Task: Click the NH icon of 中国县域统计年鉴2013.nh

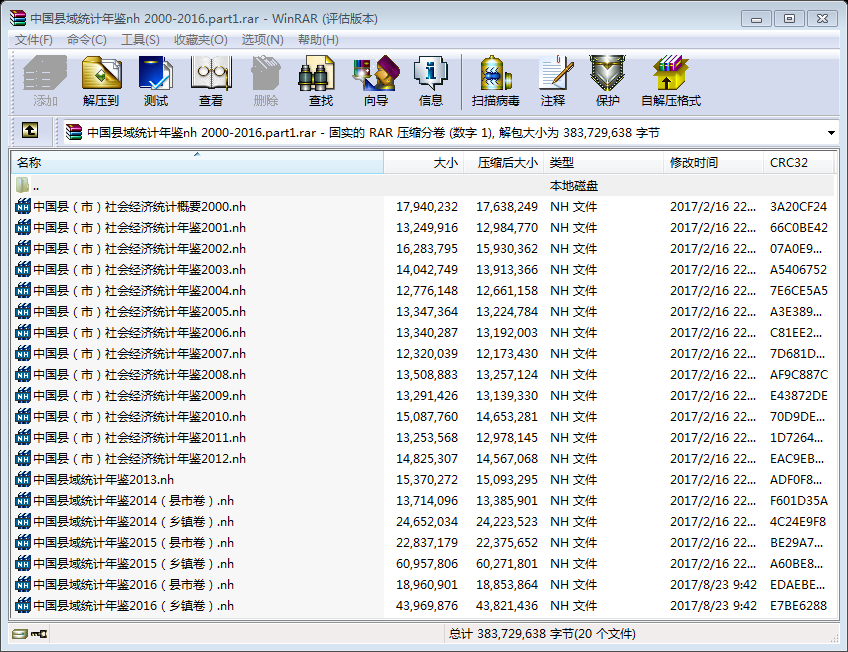Action: (23, 480)
